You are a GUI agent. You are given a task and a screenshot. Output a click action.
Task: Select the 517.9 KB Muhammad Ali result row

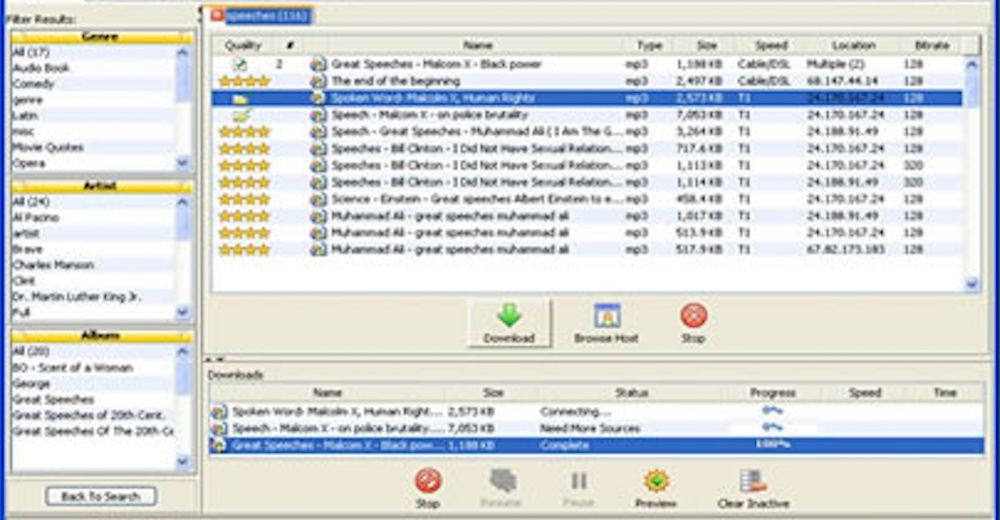587,249
